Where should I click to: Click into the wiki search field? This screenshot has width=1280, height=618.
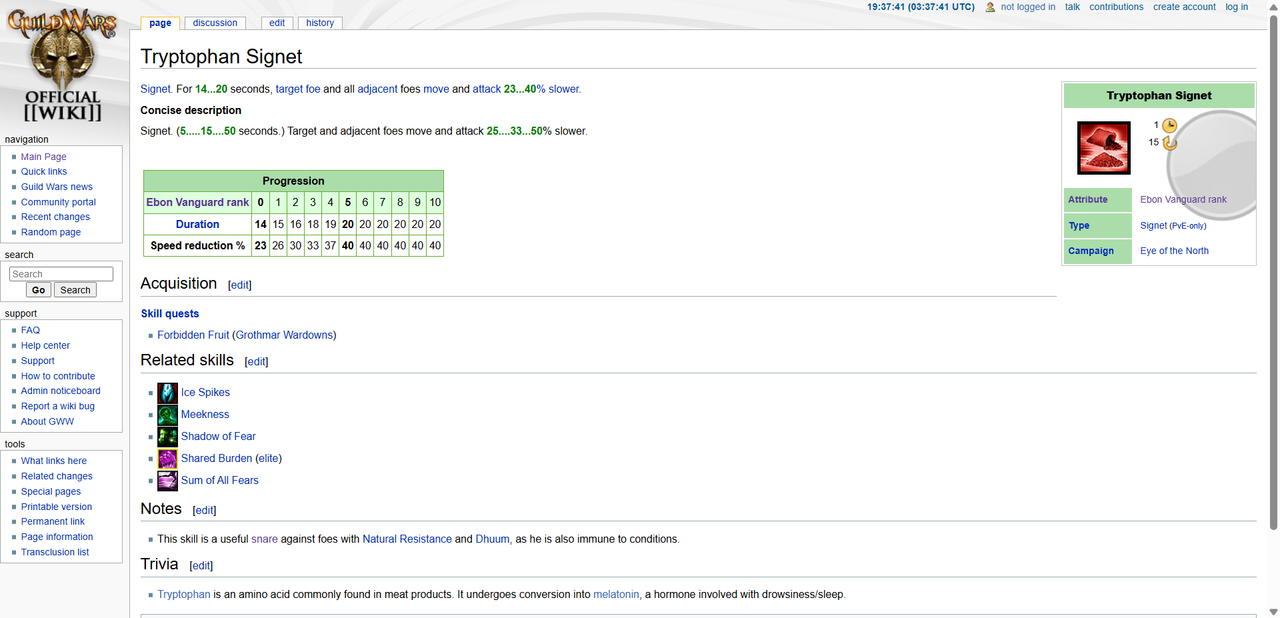click(61, 274)
